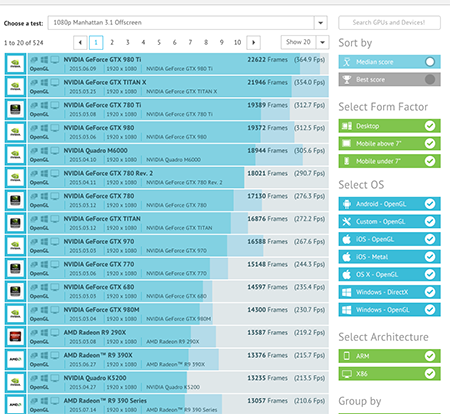This screenshot has height=414, width=450.
Task: Uncheck OS X - OpenGL filter
Action: tap(389, 274)
